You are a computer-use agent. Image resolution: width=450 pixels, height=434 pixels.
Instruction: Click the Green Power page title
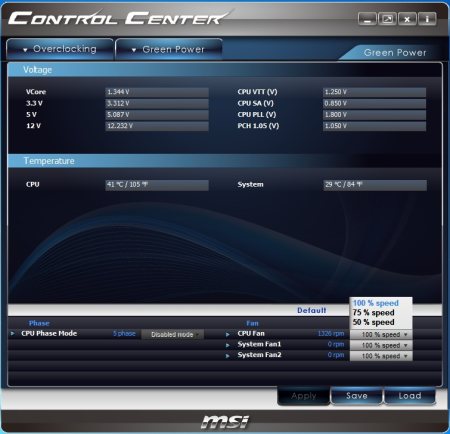tap(395, 53)
